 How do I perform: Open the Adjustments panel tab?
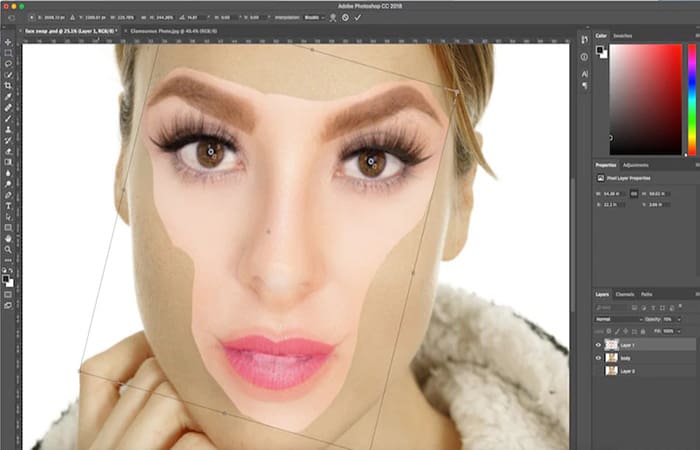click(x=635, y=164)
